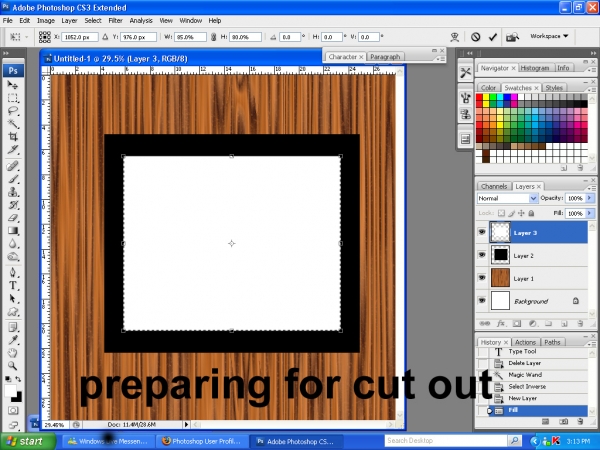The image size is (600, 450).
Task: Click the Windows Start button
Action: 27,441
